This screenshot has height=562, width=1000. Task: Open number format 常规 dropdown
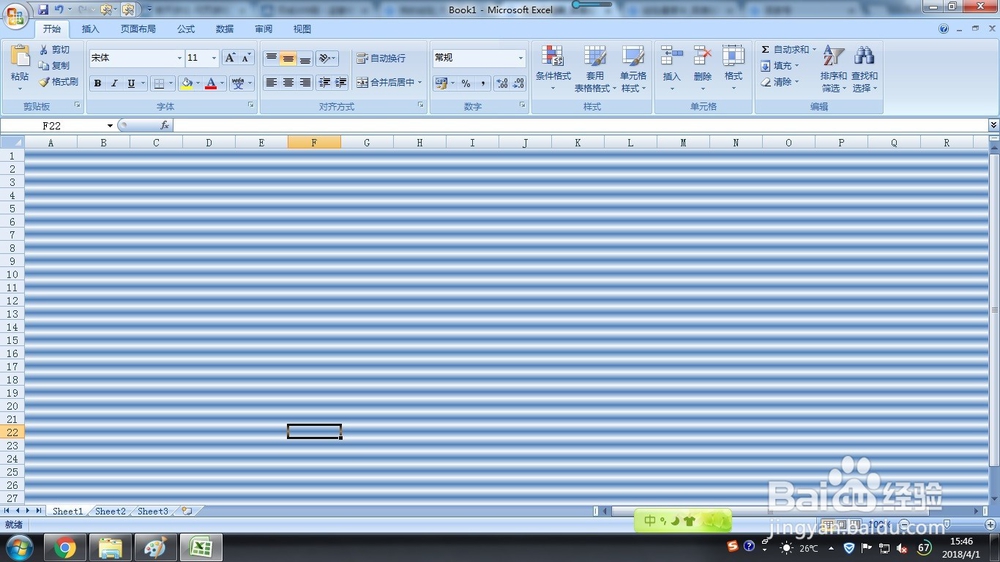[x=520, y=58]
